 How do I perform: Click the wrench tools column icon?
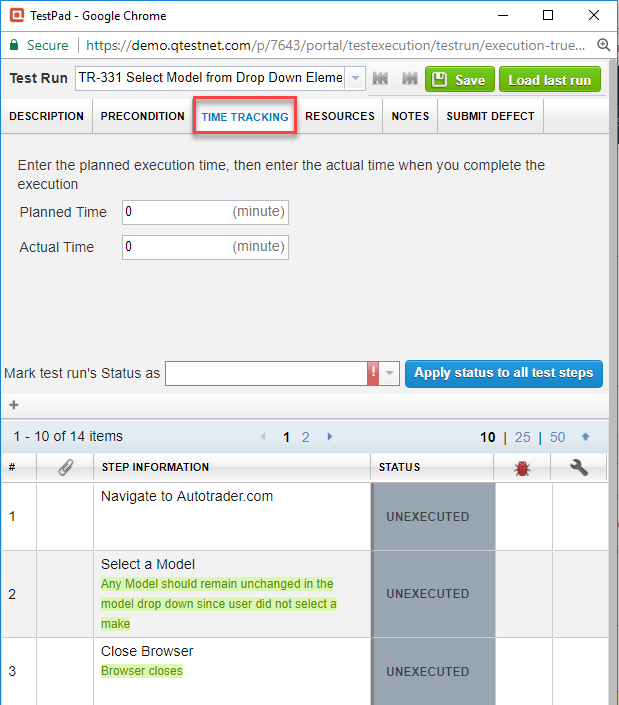pyautogui.click(x=579, y=468)
